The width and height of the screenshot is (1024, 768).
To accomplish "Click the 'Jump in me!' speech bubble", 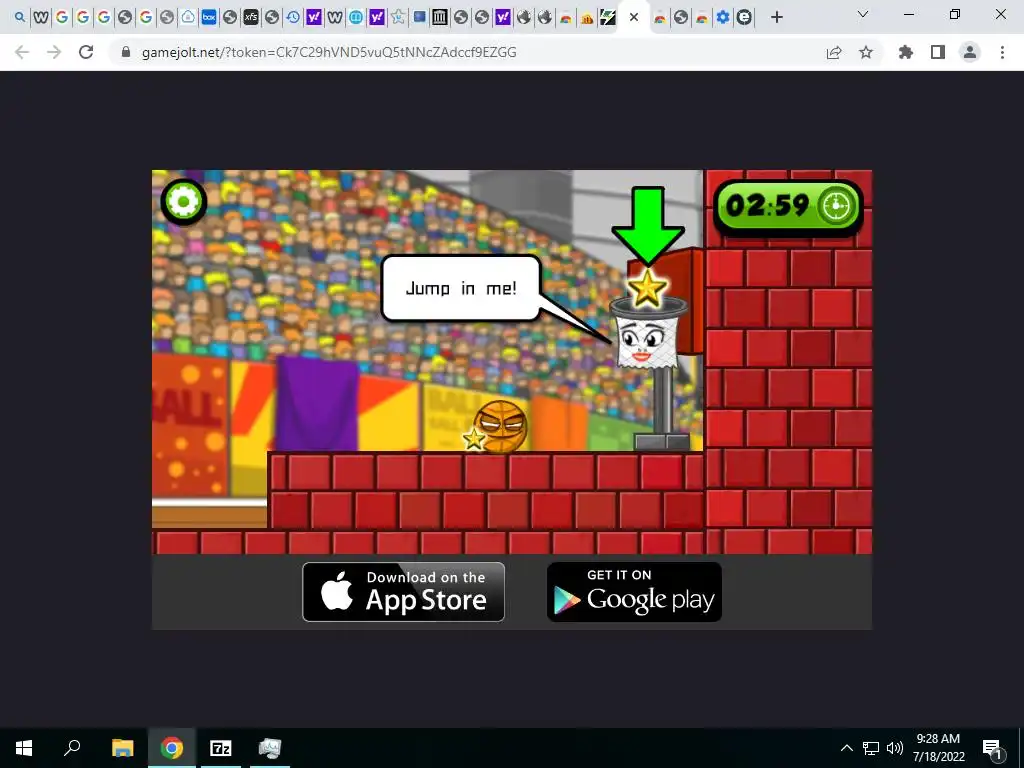I will click(x=461, y=288).
